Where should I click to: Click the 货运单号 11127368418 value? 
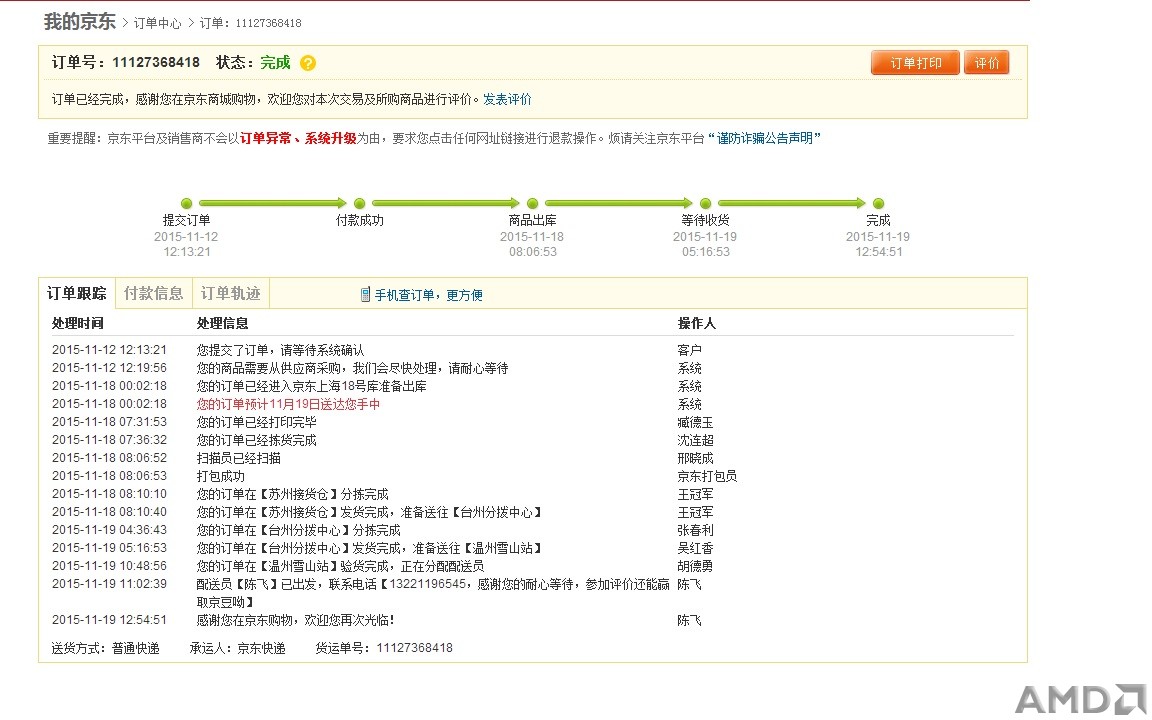[x=414, y=648]
